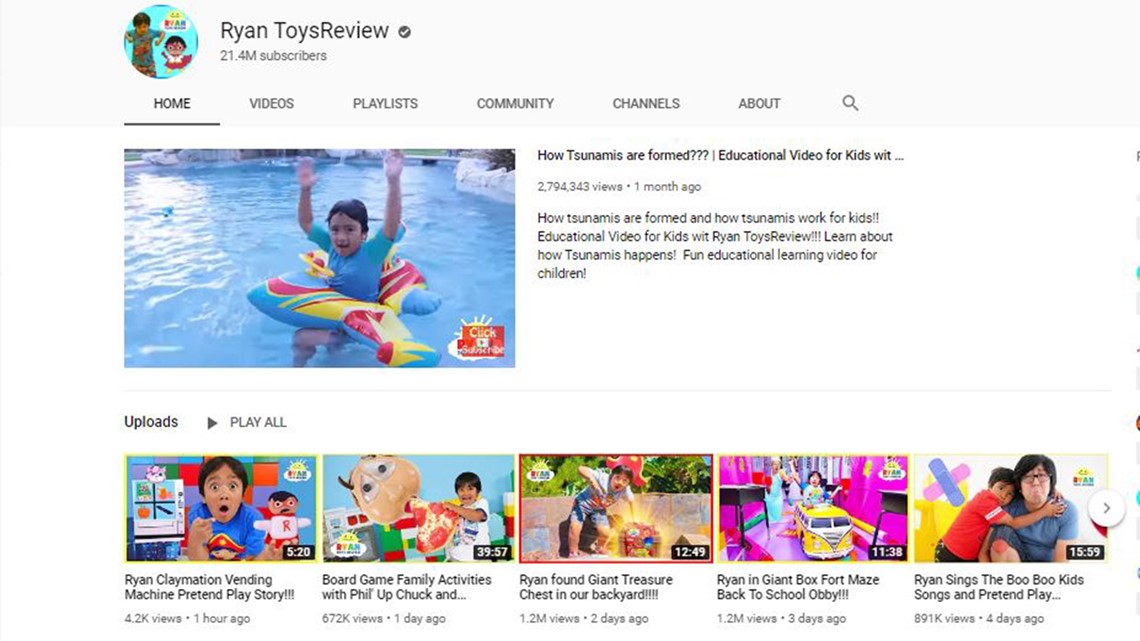Click the 5:20 duration badge
Screen dimensions: 1140x641
pos(298,552)
